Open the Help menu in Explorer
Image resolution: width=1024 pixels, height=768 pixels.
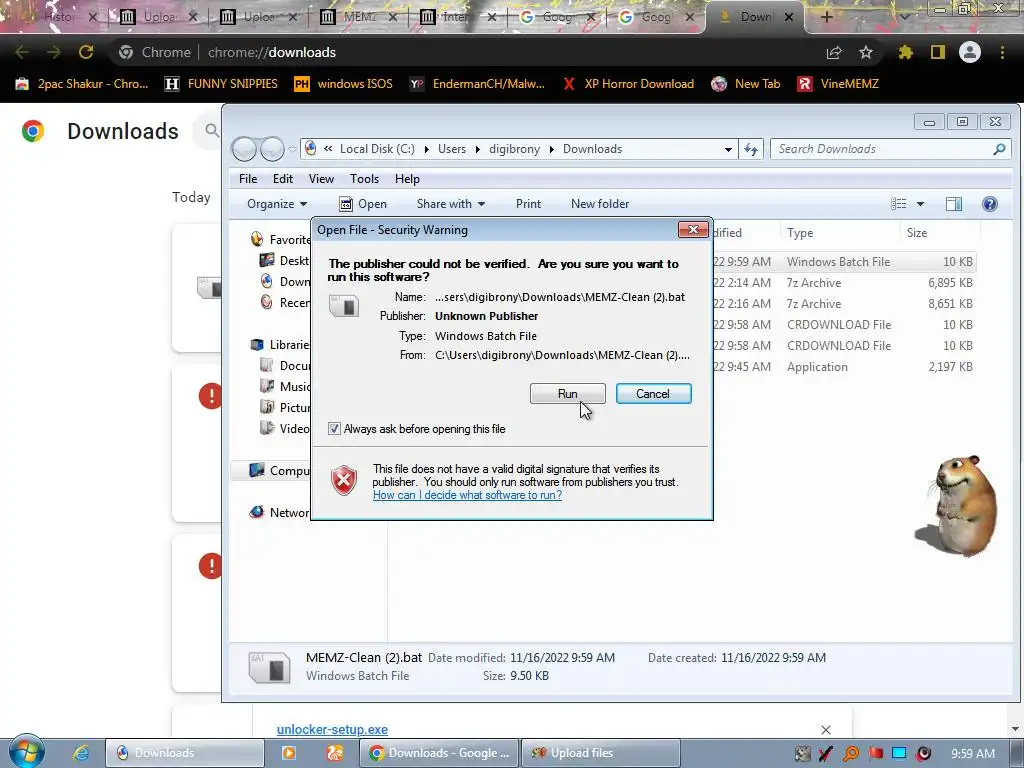(x=407, y=179)
